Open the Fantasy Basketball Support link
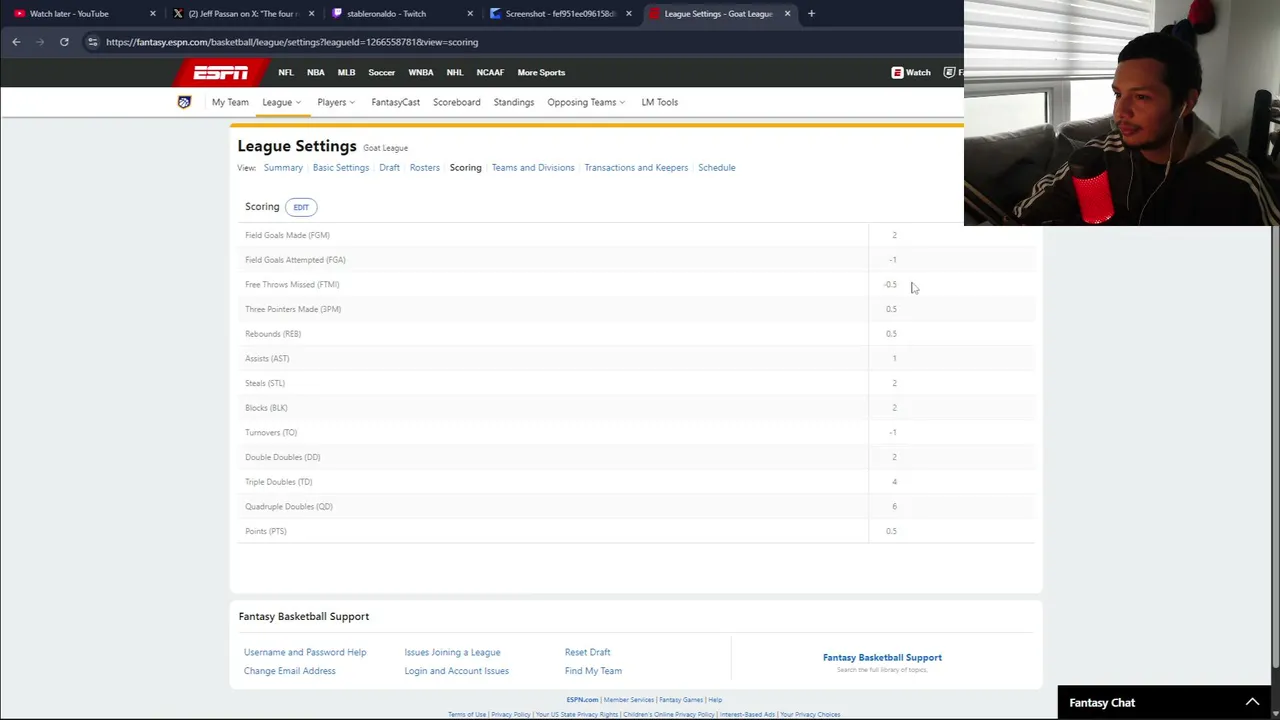This screenshot has width=1280, height=720. 882,657
